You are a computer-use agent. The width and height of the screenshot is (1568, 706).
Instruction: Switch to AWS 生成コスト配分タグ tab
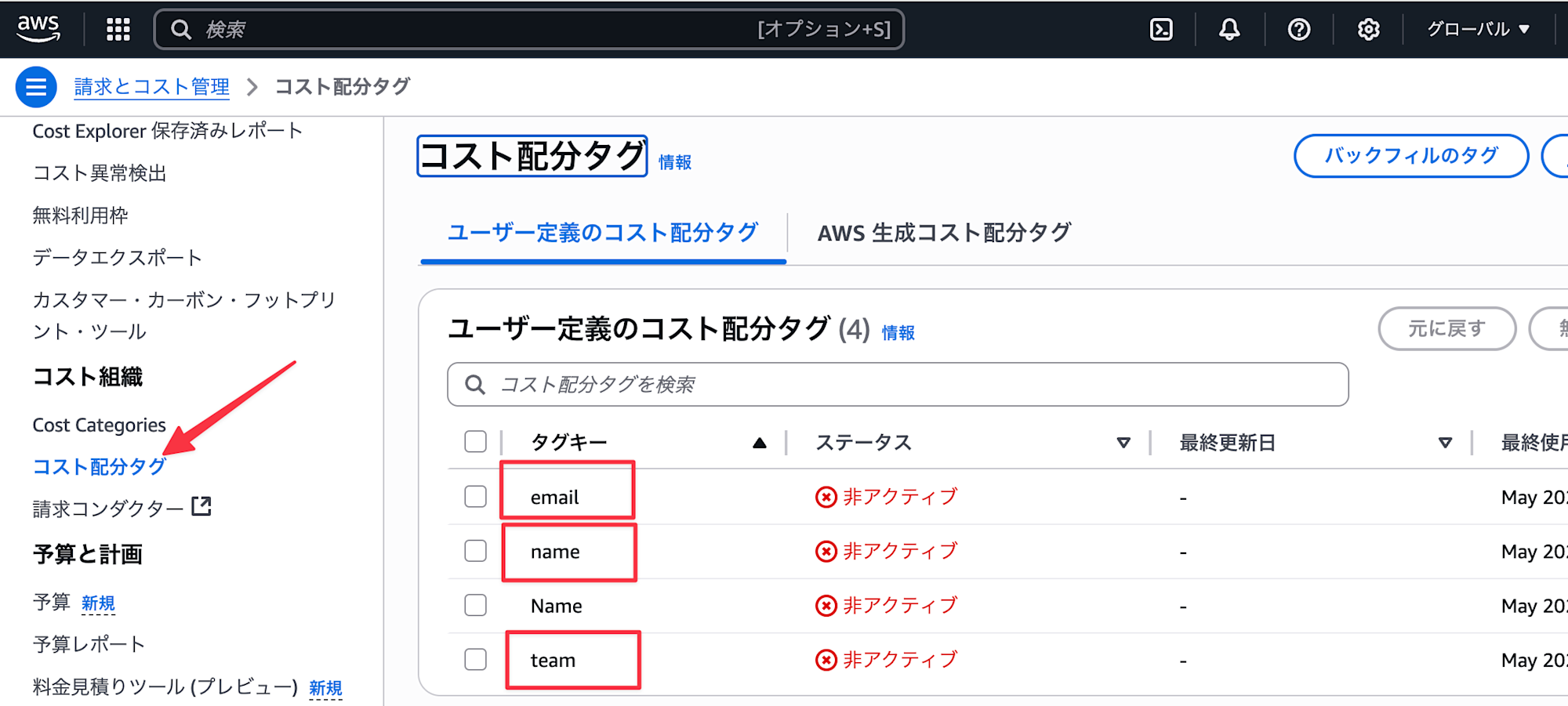pyautogui.click(x=945, y=233)
